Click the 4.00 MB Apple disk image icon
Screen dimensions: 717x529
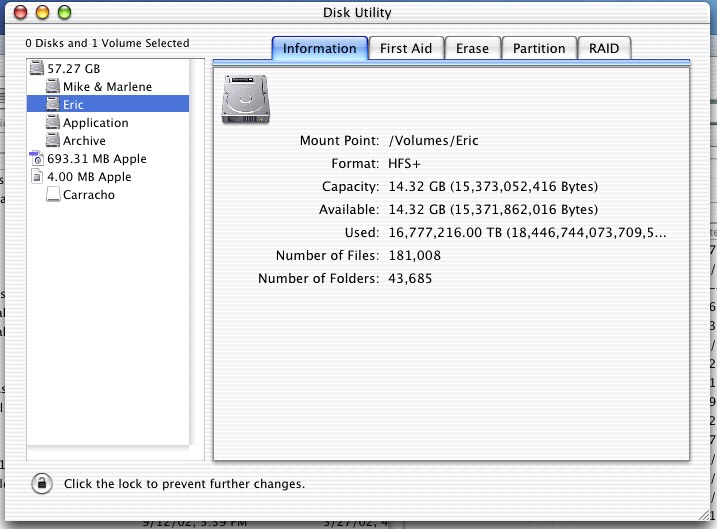point(37,176)
